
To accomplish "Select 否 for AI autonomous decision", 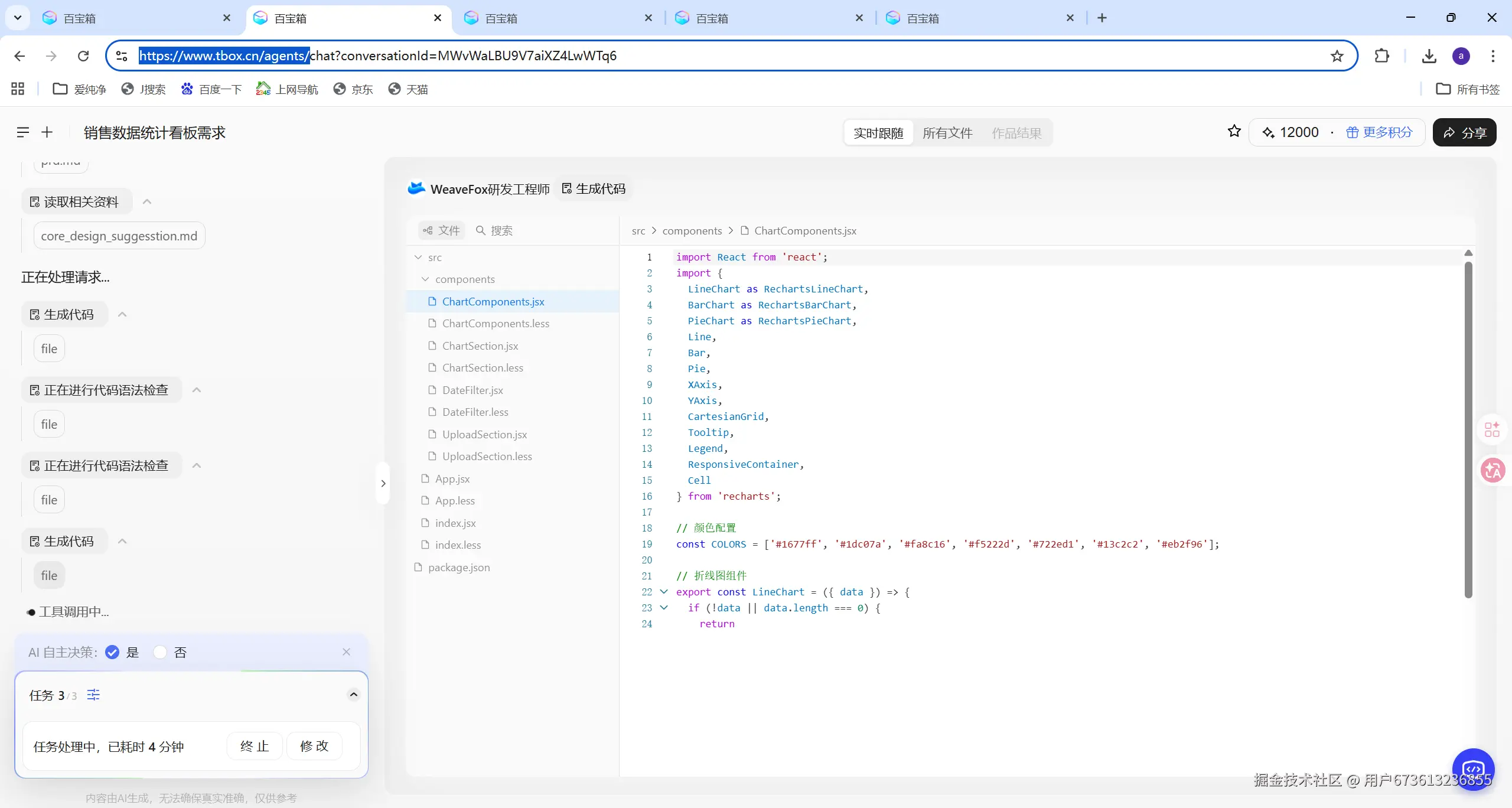I will coord(160,652).
